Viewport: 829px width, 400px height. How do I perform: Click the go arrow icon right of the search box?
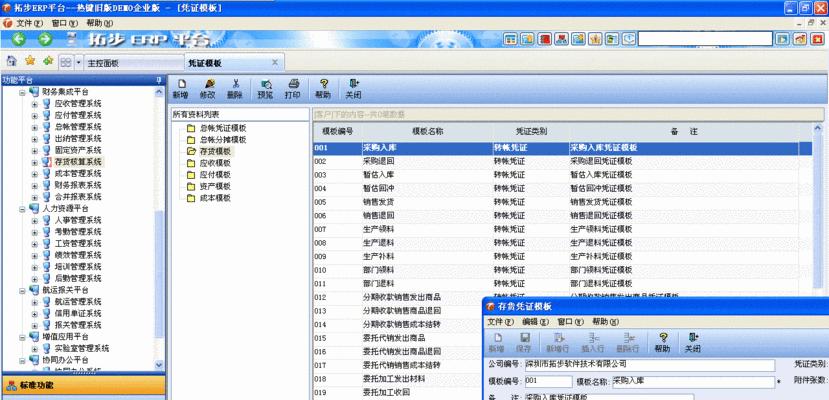tap(782, 39)
